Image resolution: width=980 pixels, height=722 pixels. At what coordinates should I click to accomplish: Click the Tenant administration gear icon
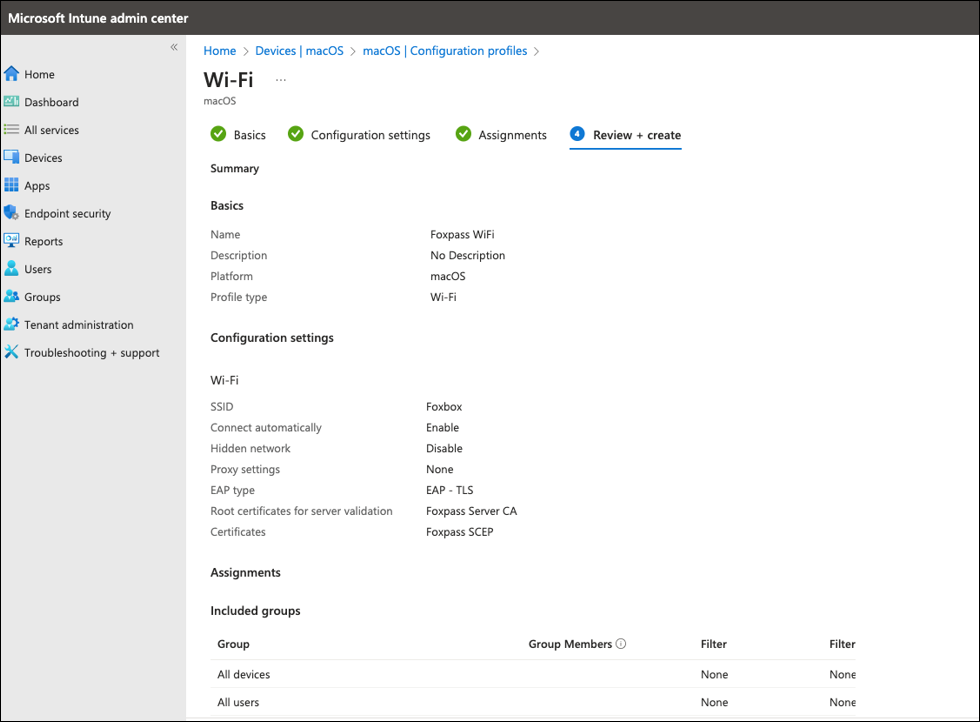tap(12, 325)
